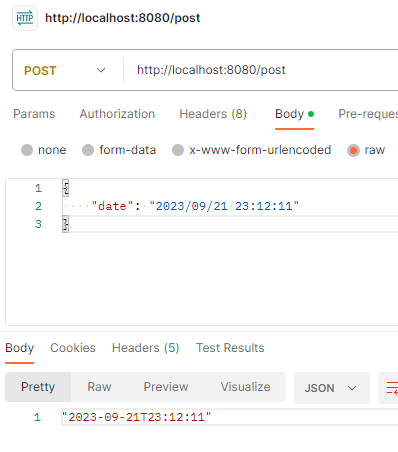The image size is (398, 452).
Task: Open the response Headers (5) tab
Action: coord(145,348)
